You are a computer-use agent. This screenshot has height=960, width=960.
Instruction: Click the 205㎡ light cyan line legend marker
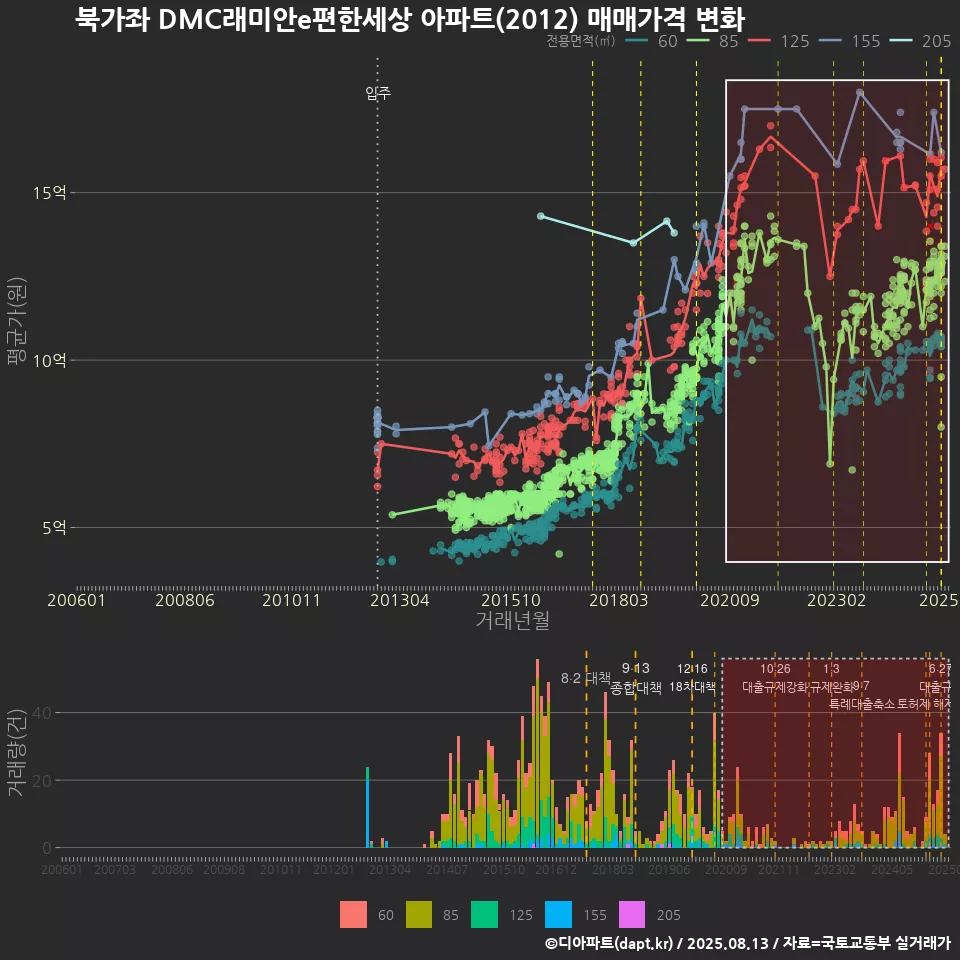(x=902, y=41)
